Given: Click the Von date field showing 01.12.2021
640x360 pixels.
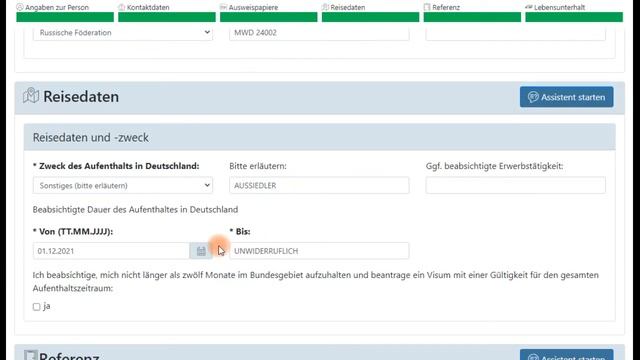Looking at the screenshot, I should [x=111, y=251].
